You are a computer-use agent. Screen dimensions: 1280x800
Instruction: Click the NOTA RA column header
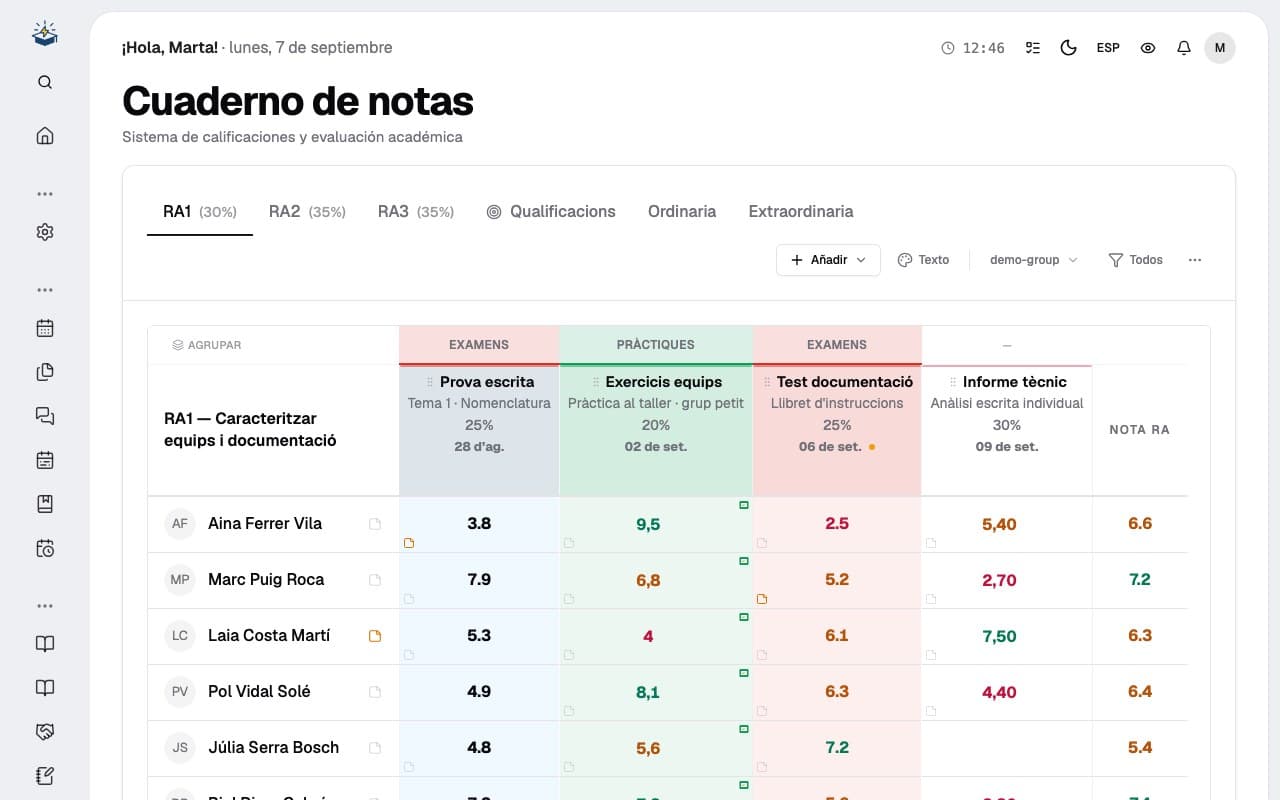click(1140, 430)
